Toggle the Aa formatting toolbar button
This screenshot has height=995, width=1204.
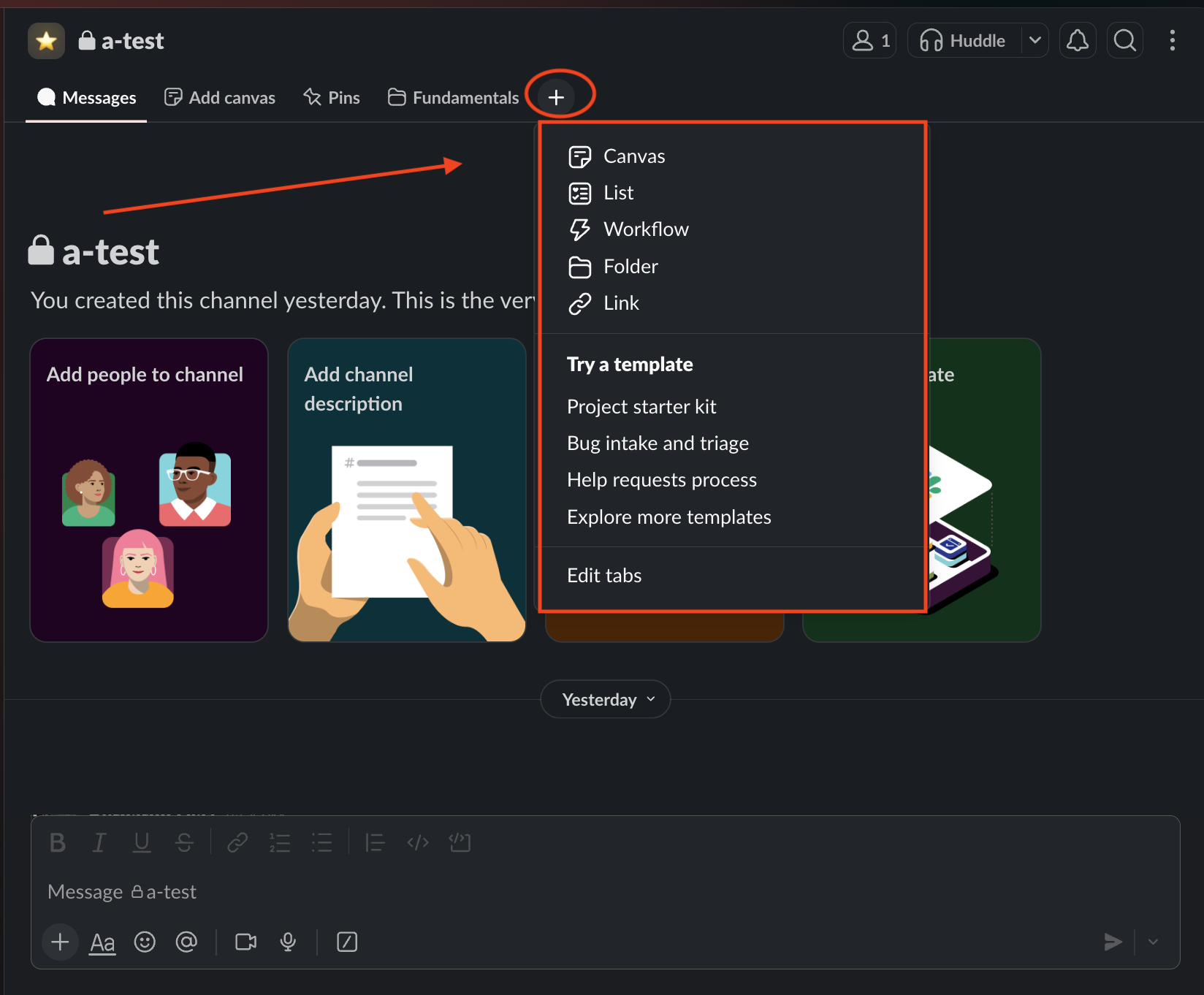pos(102,942)
